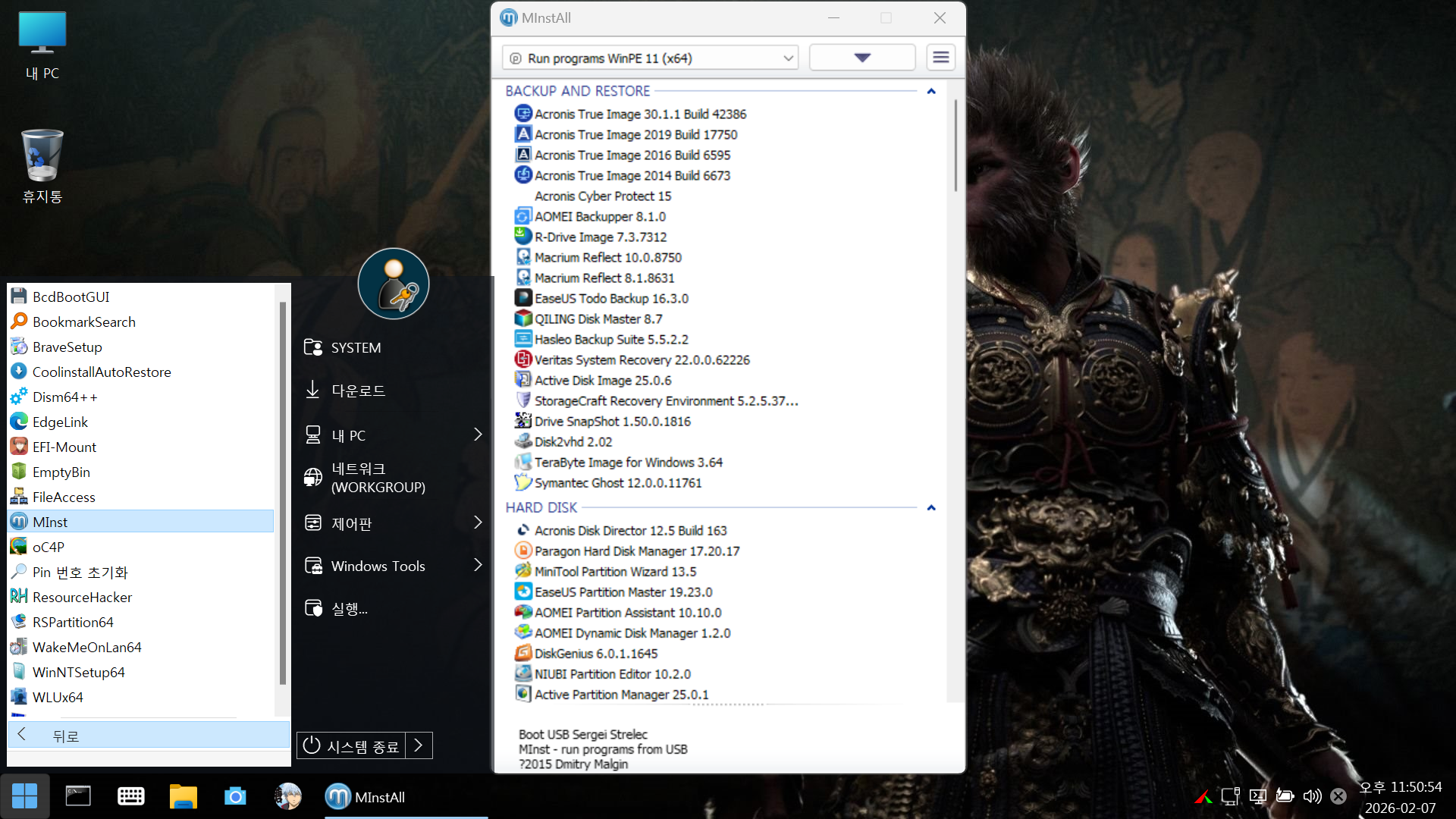Viewport: 1456px width, 819px height.
Task: Click the blue arrow dropdown button
Action: (x=862, y=58)
